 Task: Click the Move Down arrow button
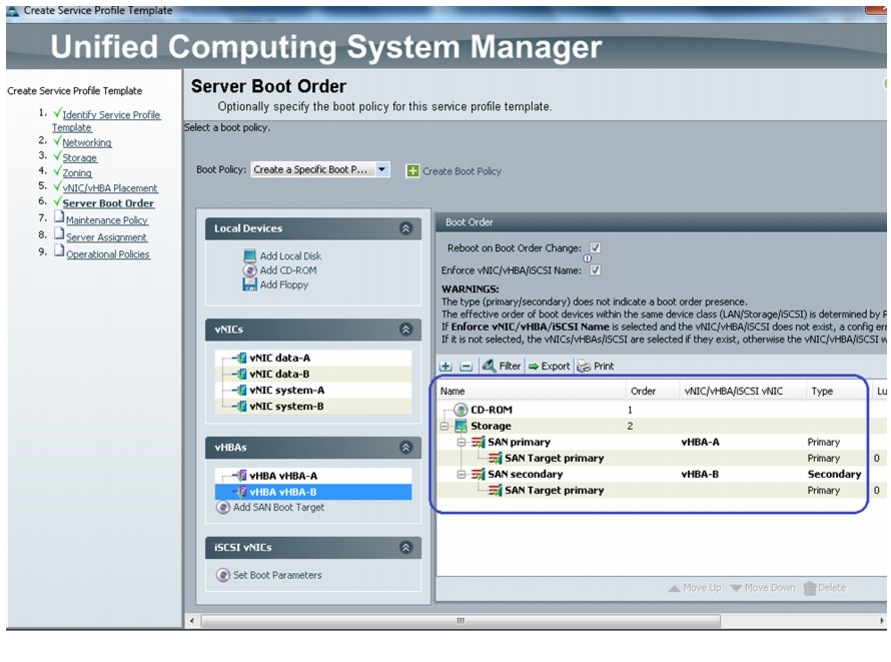coord(763,588)
